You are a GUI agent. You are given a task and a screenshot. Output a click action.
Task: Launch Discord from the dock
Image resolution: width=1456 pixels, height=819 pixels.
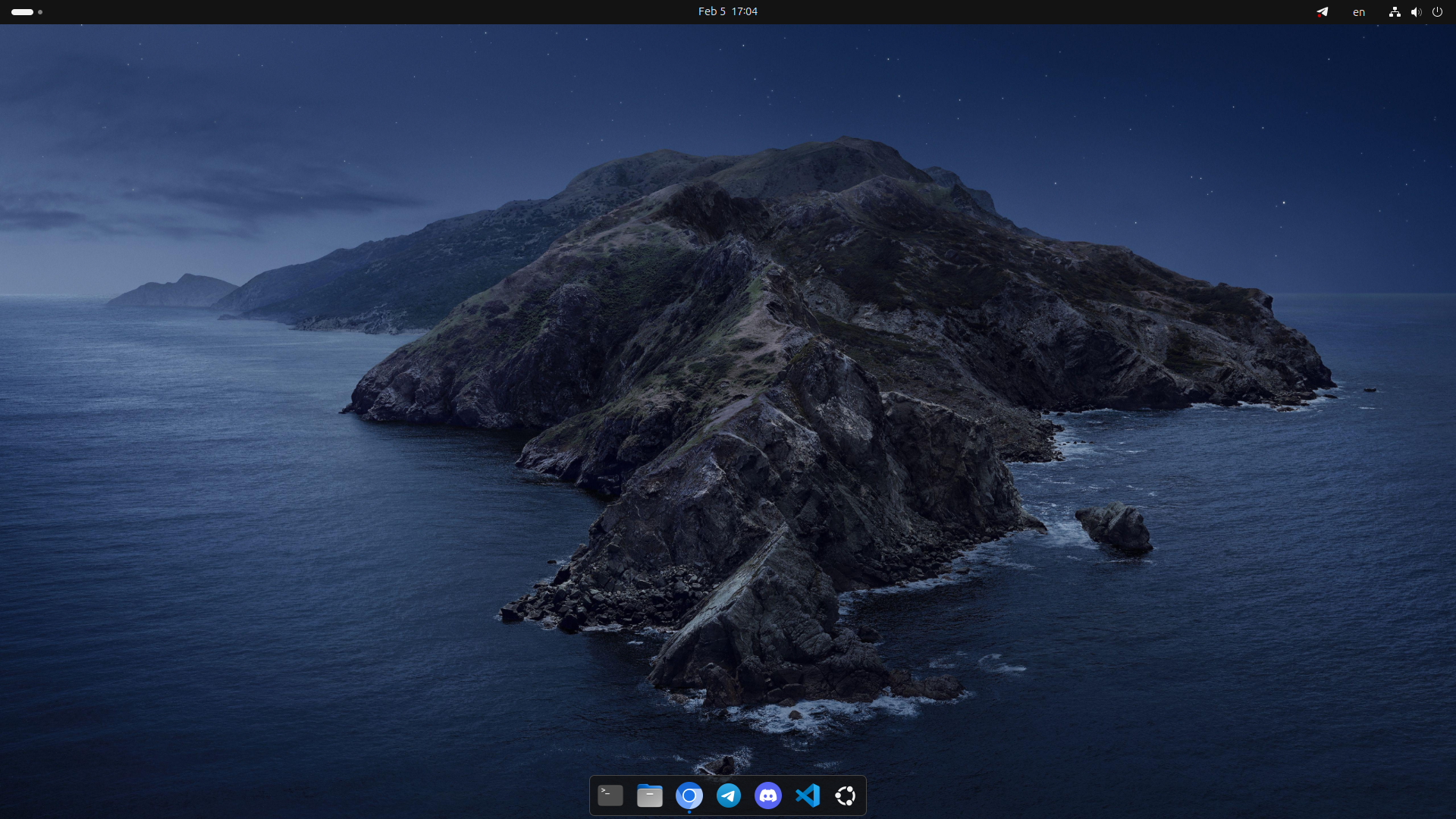point(768,795)
